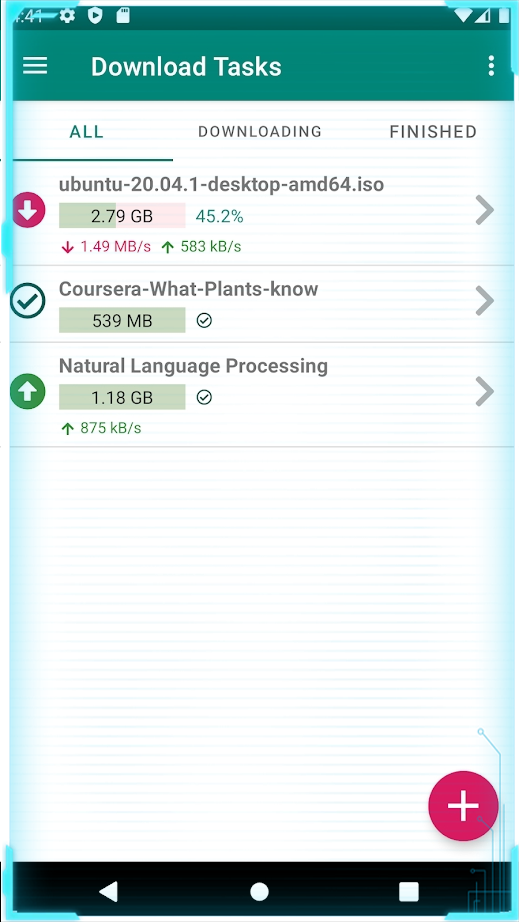Tap Android recent apps square button
Screen dimensions: 519x922
(x=409, y=891)
